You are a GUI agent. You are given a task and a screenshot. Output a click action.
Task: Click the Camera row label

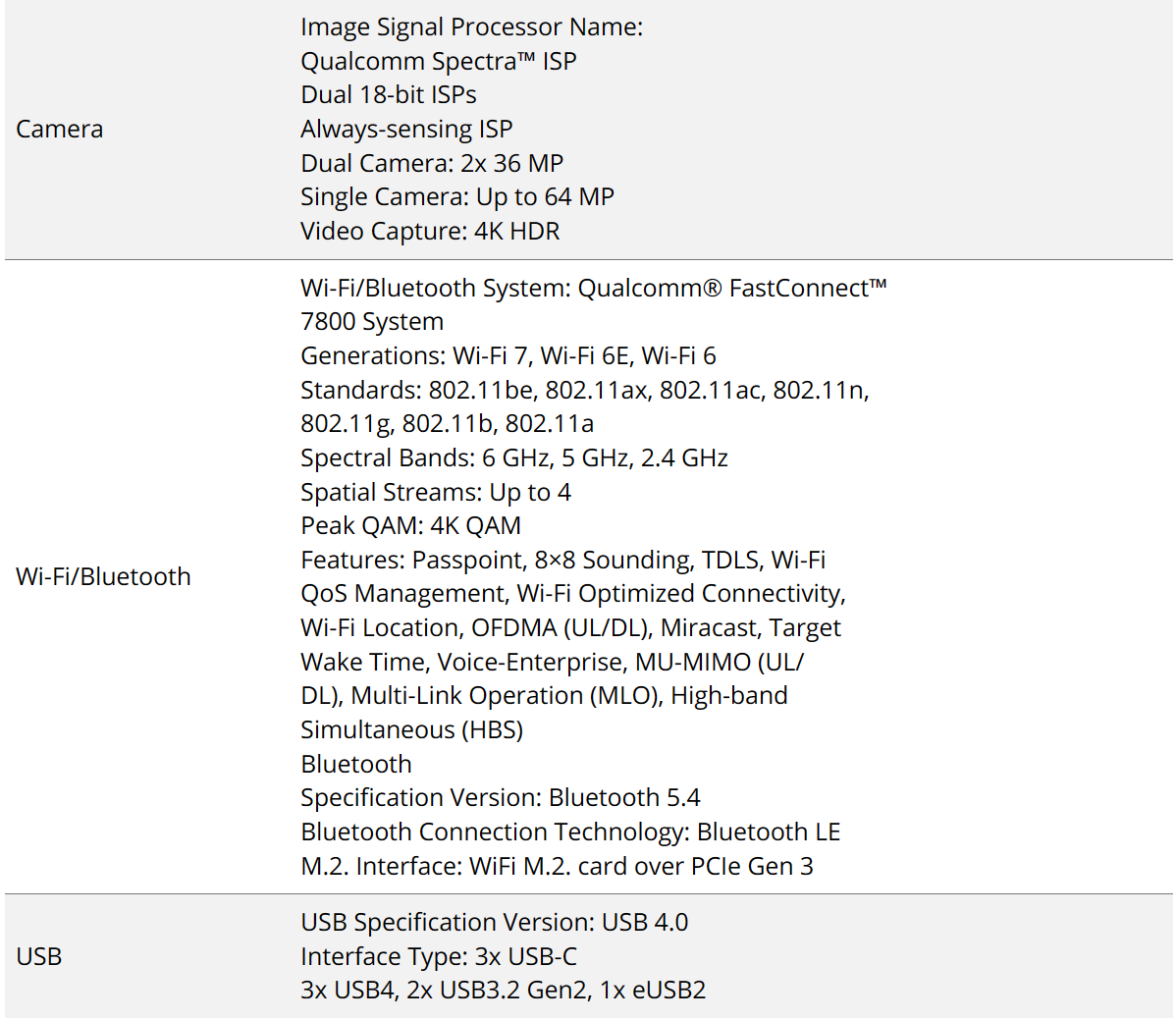[59, 129]
